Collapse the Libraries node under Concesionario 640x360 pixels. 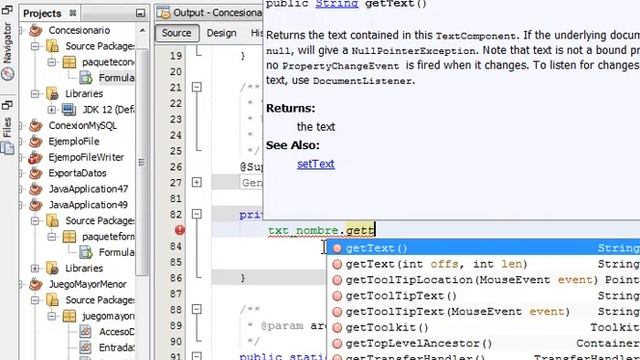click(36, 94)
